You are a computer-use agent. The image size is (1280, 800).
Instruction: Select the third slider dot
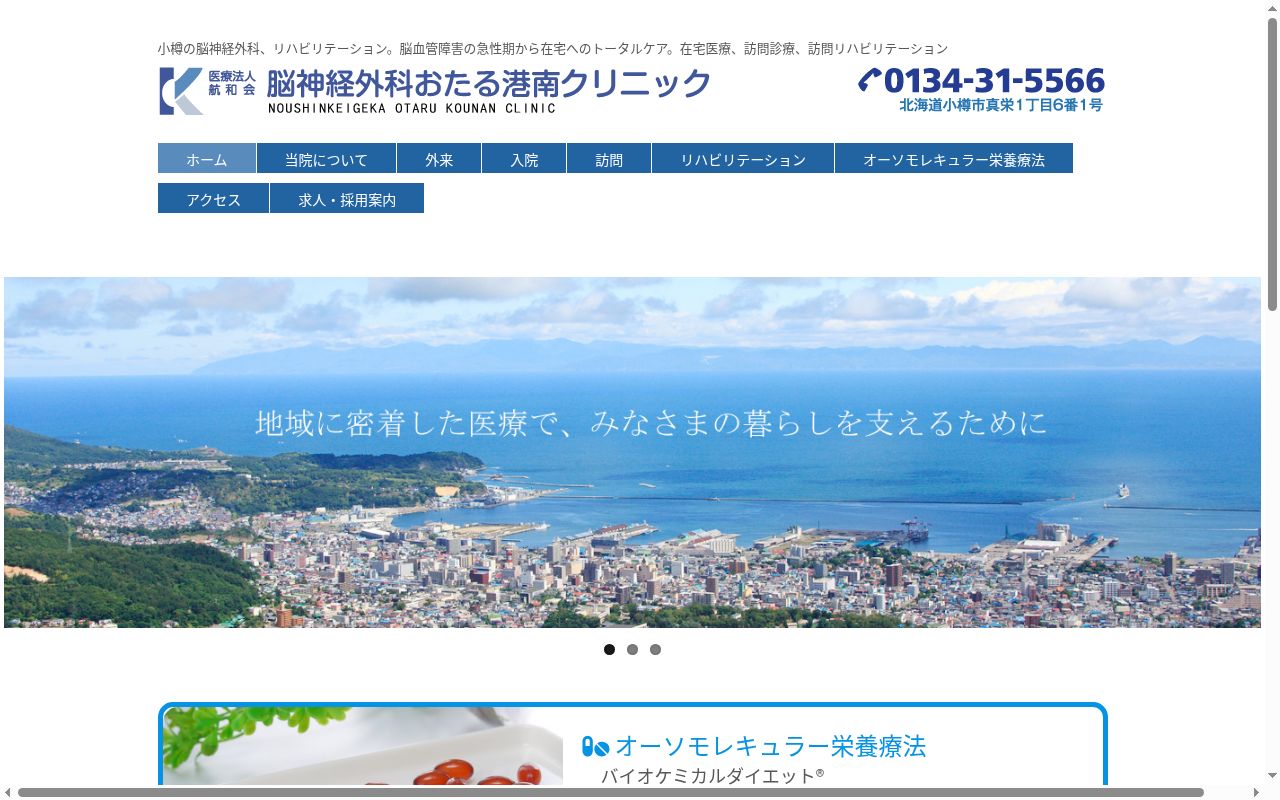pos(655,649)
